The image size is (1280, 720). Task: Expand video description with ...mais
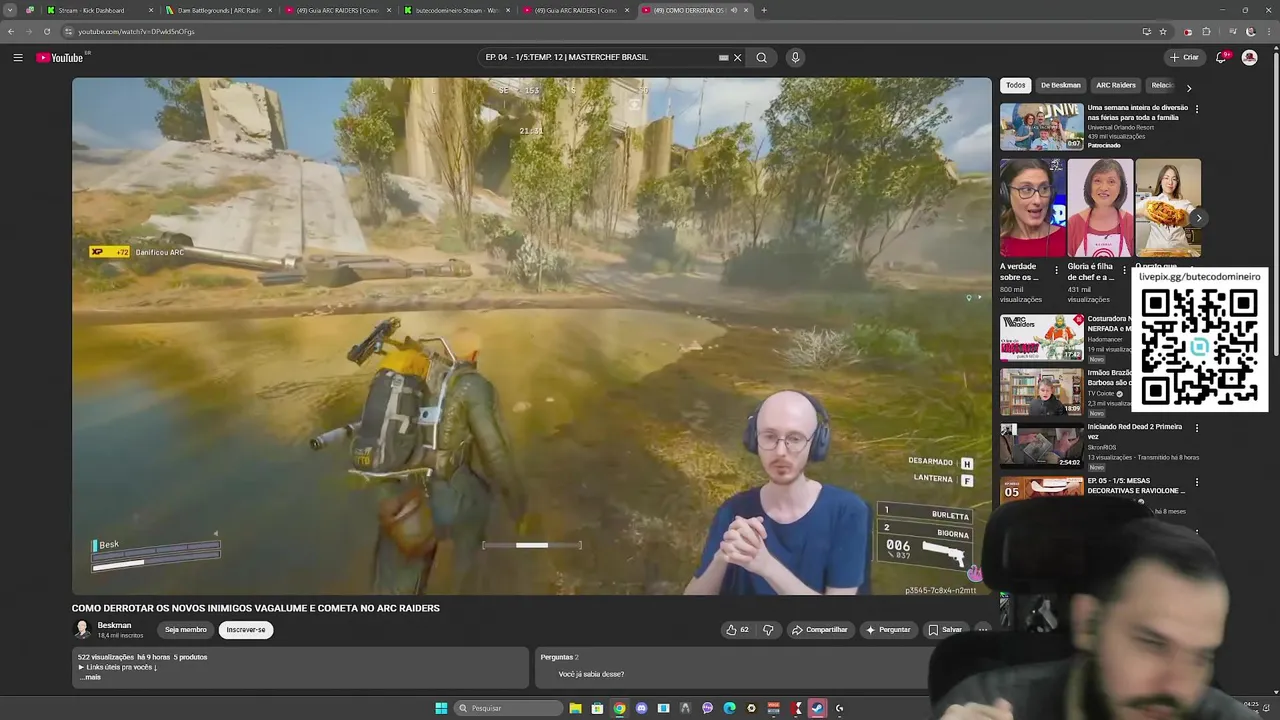click(x=91, y=677)
